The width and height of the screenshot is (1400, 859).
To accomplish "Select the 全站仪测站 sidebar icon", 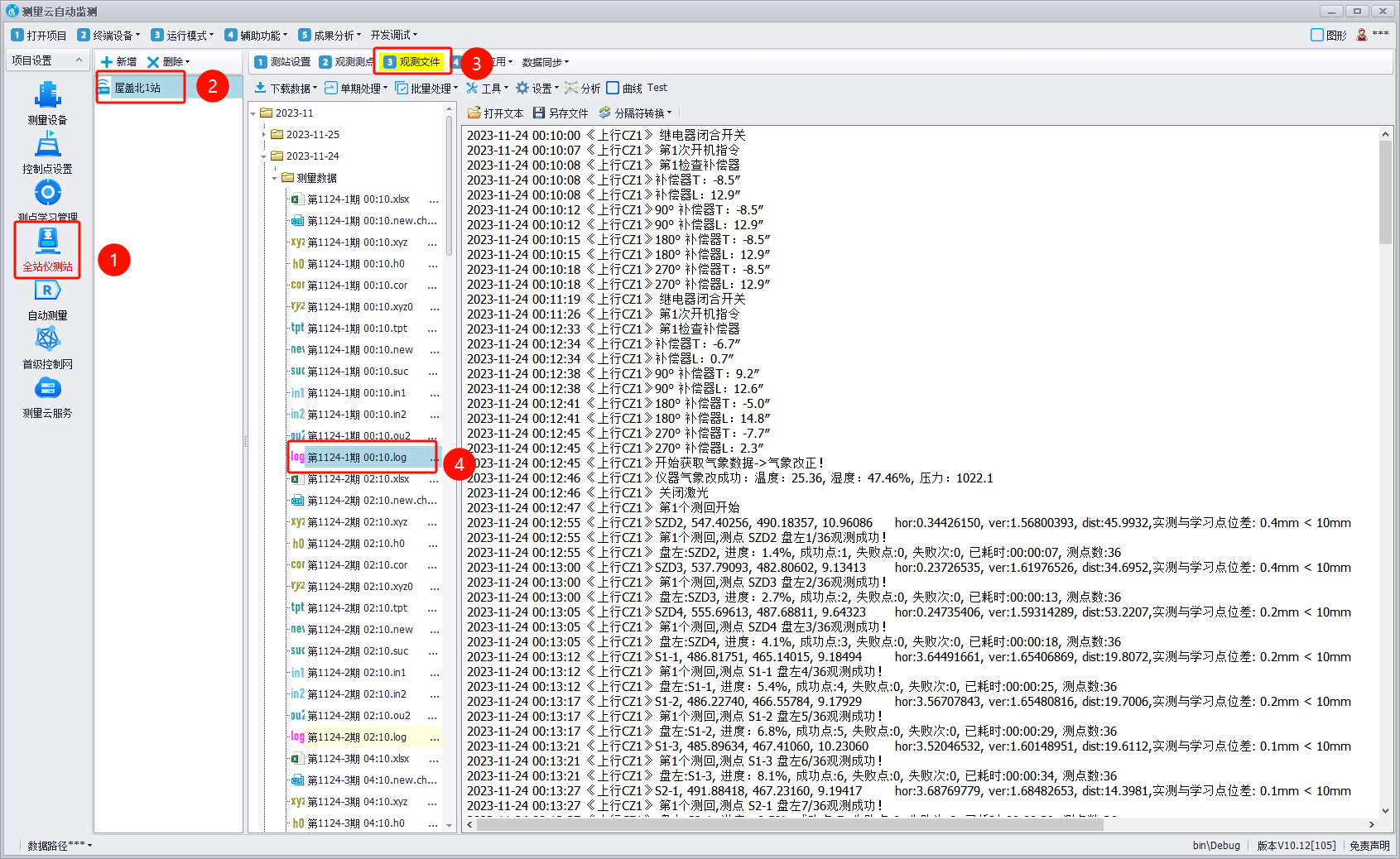I will 47,241.
